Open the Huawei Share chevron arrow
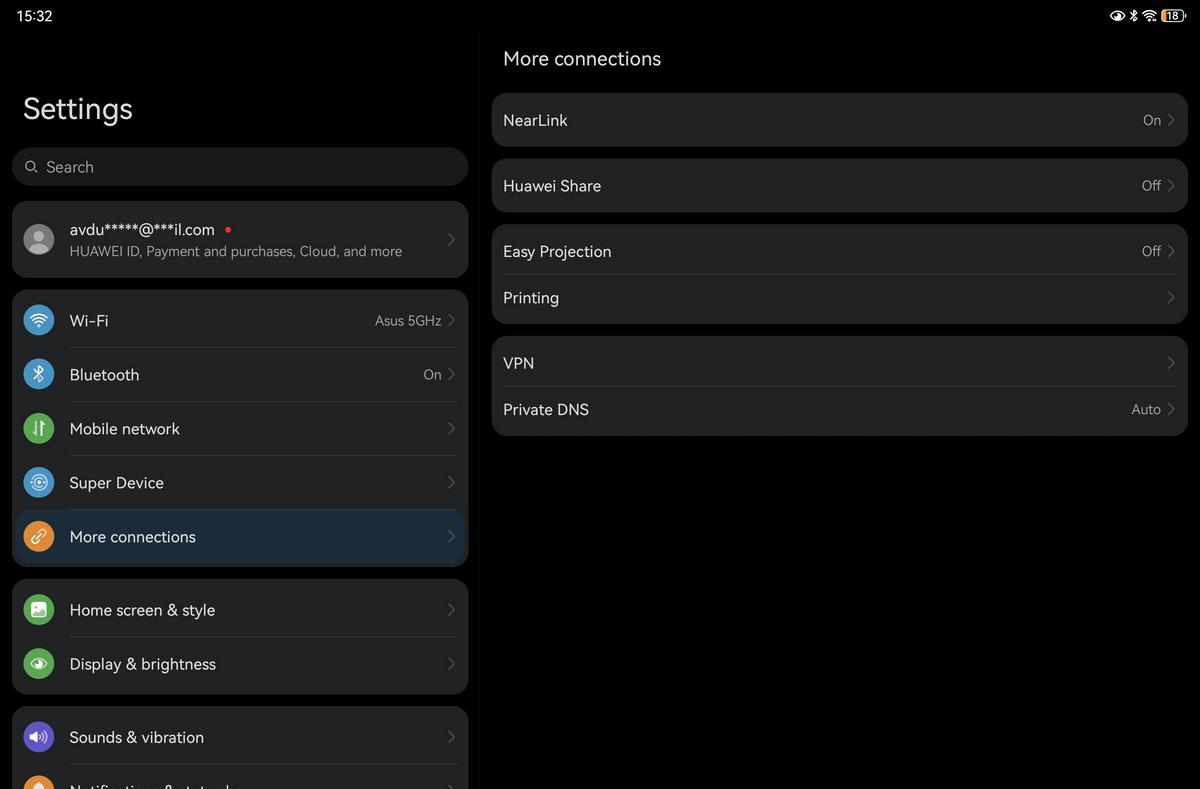The image size is (1200, 789). (x=1171, y=186)
